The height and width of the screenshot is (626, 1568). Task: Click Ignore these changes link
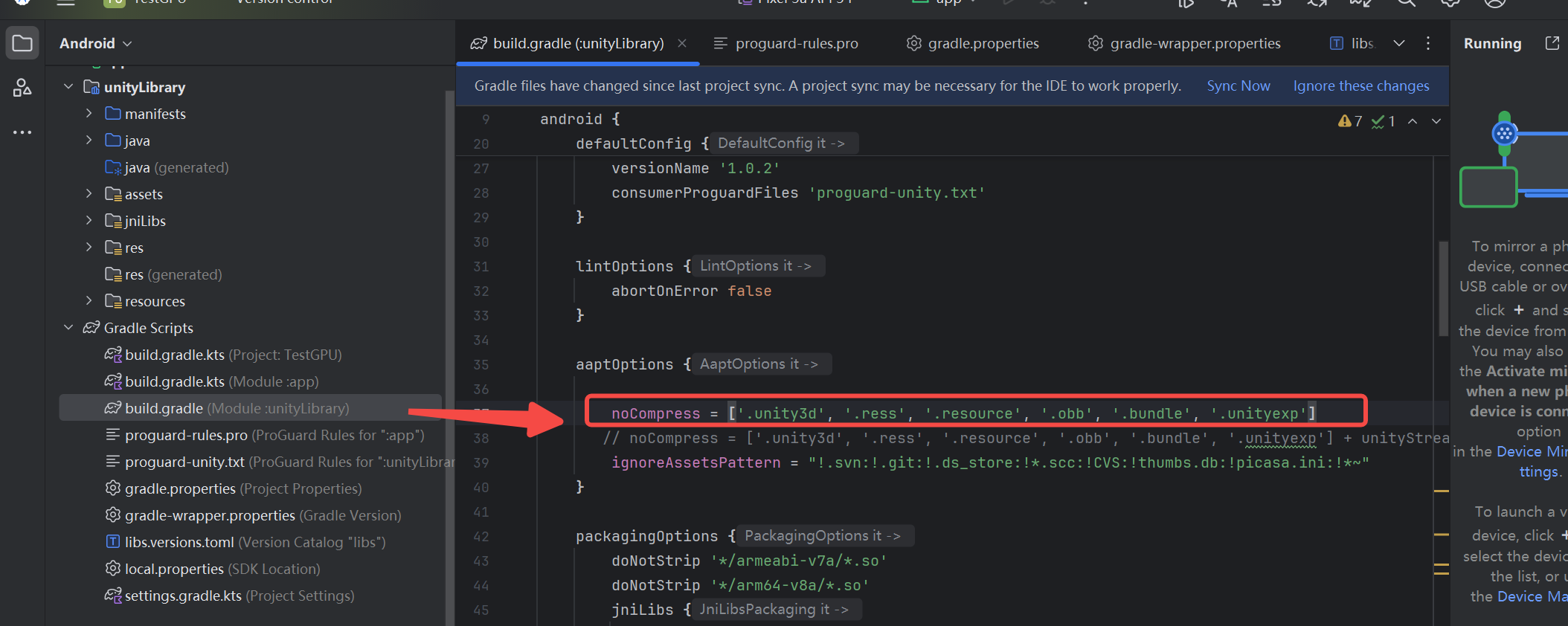[1361, 85]
